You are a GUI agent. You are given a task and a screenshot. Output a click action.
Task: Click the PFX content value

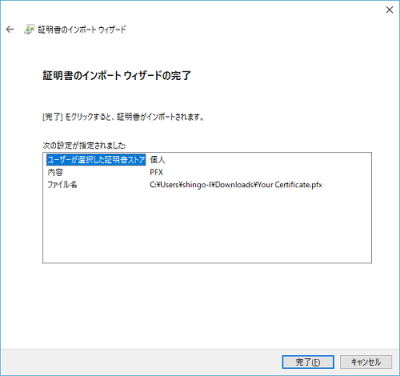[156, 172]
